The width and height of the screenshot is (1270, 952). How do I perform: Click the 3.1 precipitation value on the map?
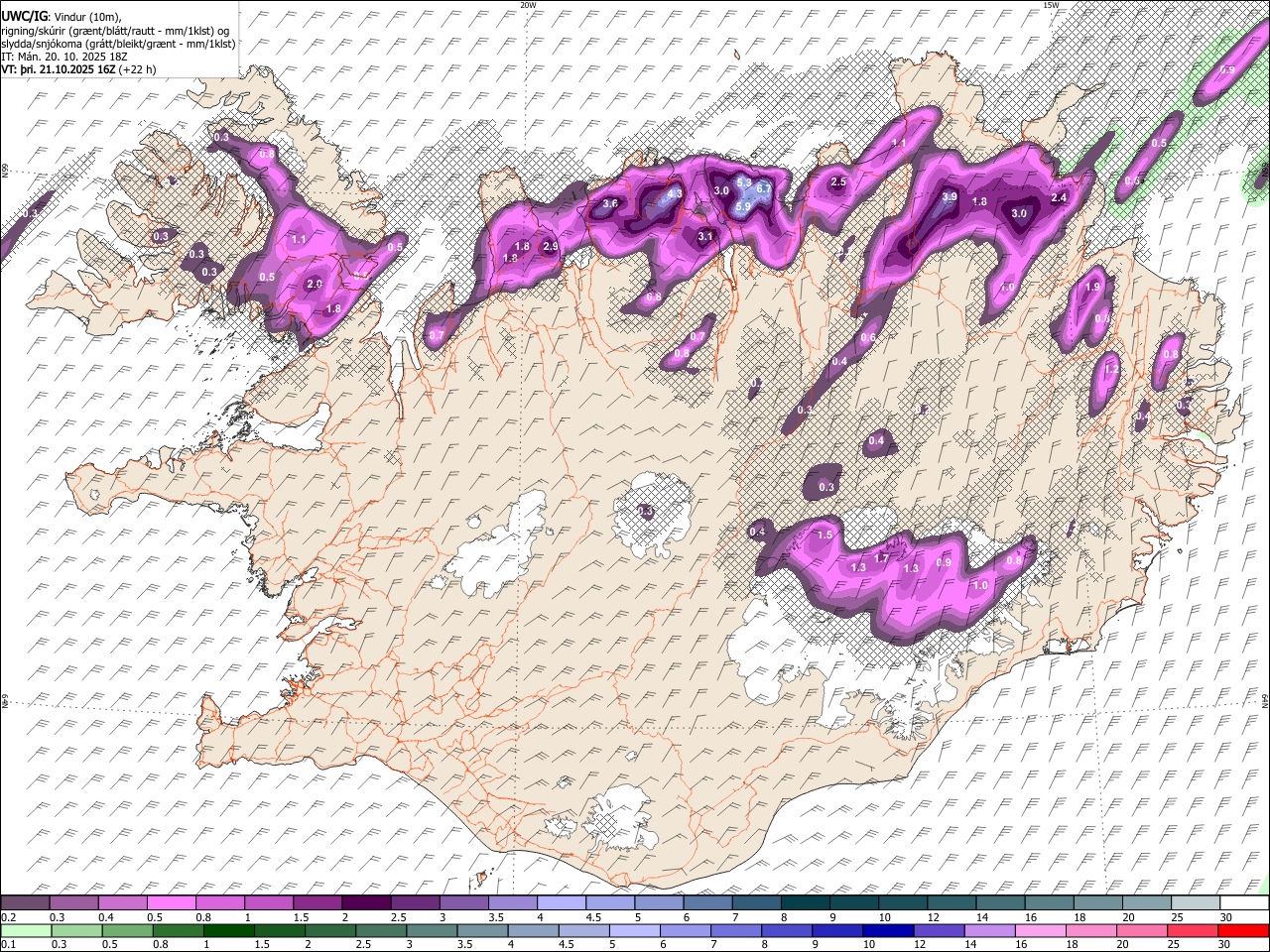(705, 236)
